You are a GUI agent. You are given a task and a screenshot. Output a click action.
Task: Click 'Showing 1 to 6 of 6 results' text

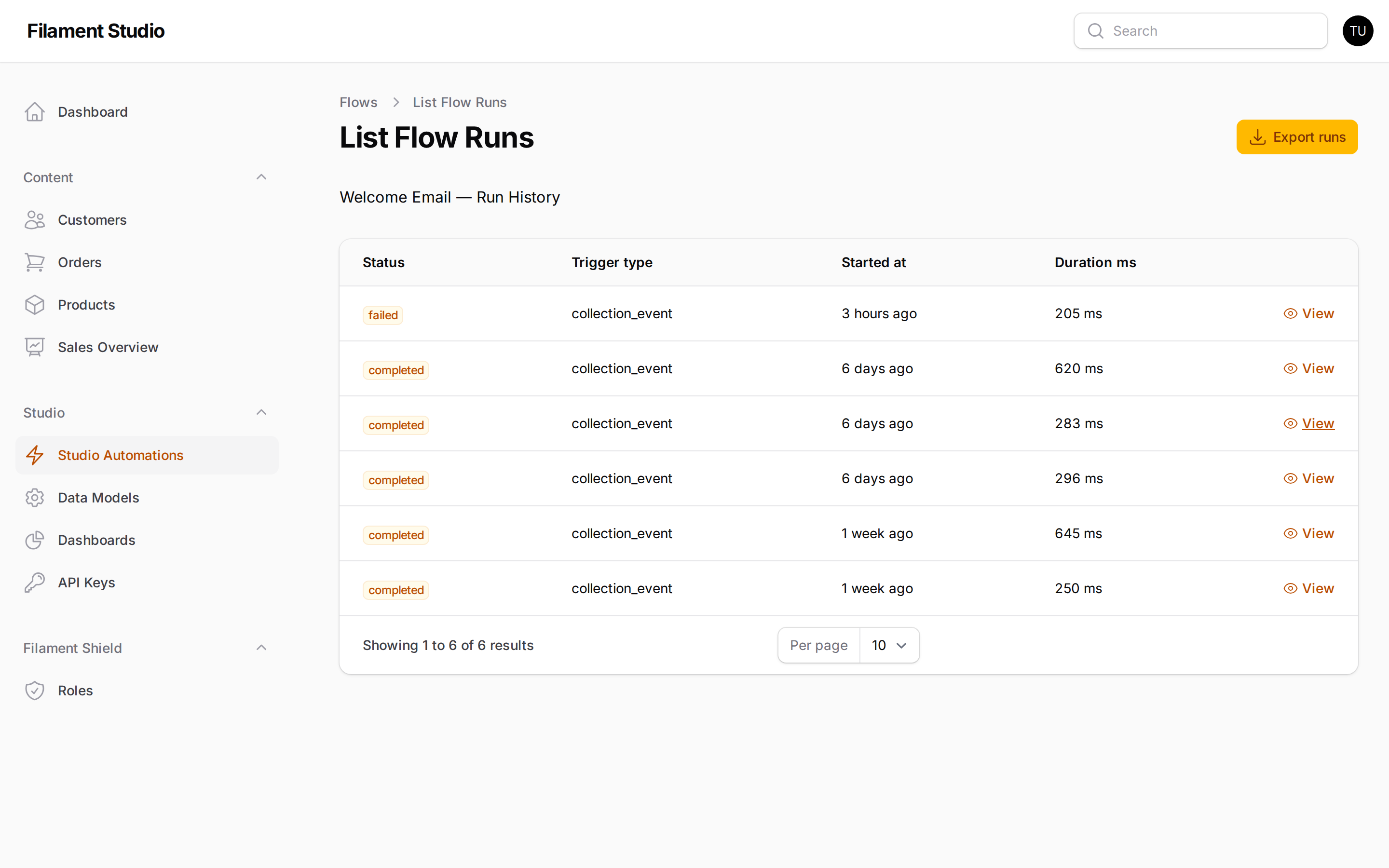(x=448, y=645)
